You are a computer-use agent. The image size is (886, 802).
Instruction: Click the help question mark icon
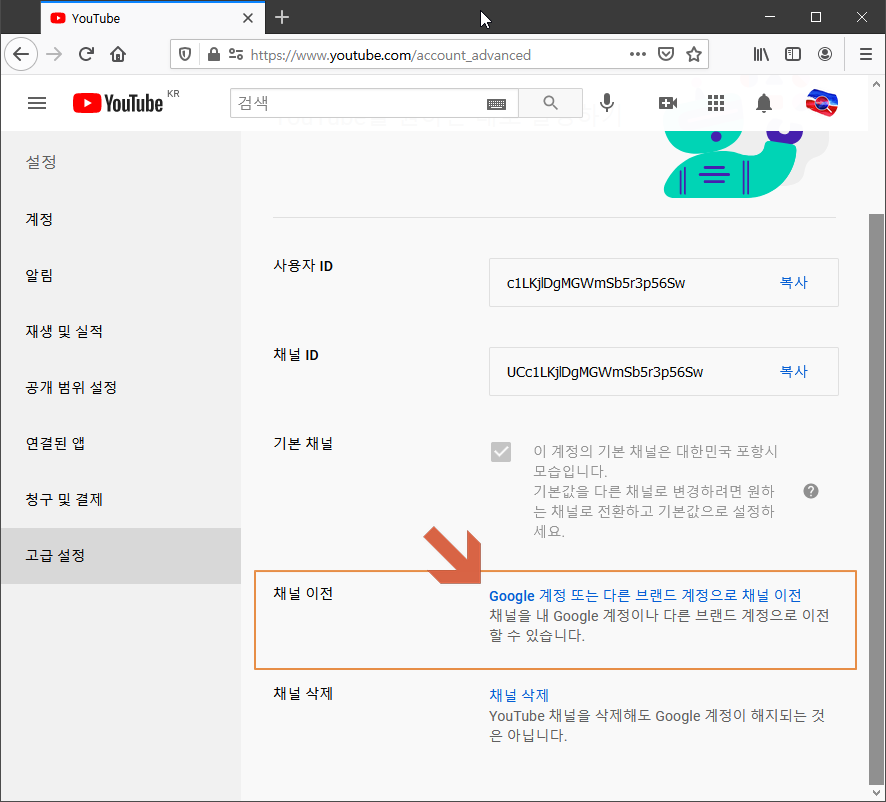pos(811,491)
